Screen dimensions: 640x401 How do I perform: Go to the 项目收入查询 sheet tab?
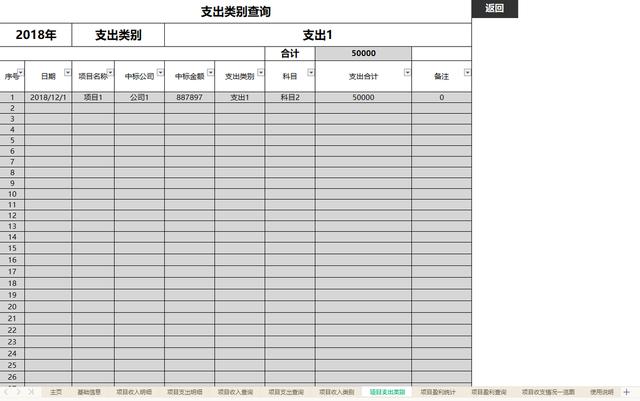235,392
